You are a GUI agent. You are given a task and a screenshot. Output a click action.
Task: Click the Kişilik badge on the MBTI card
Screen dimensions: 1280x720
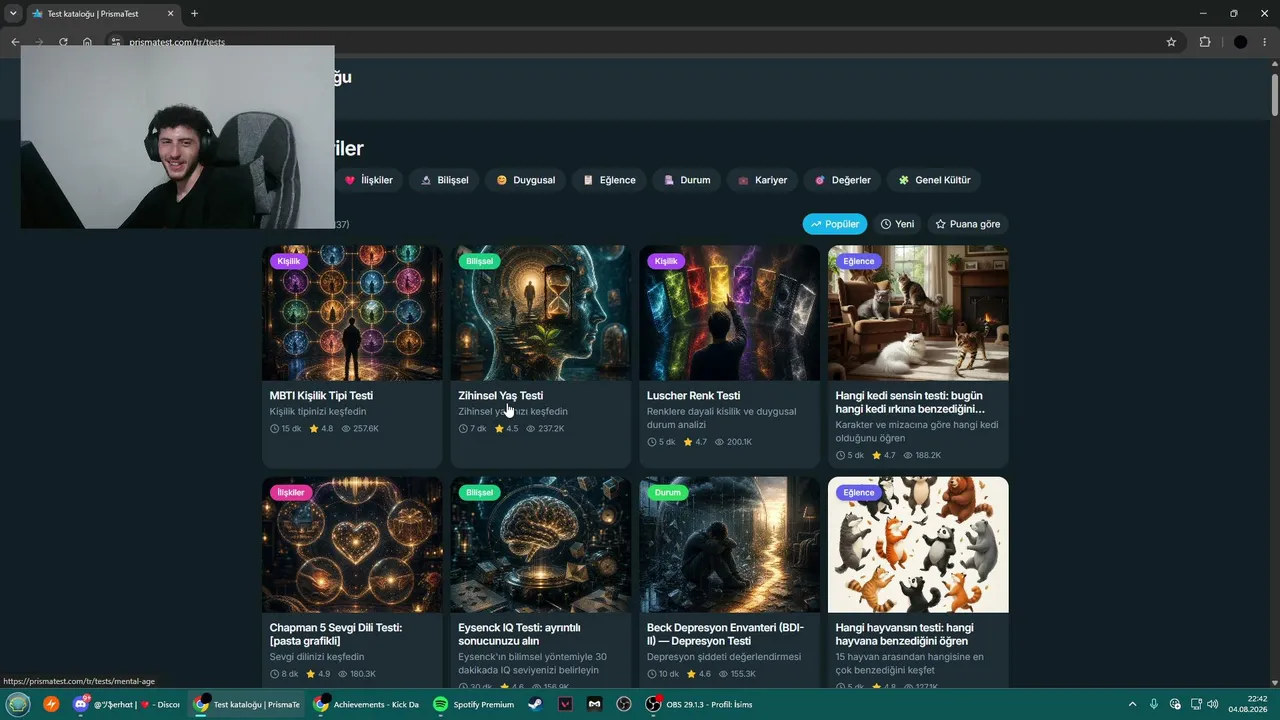[289, 261]
